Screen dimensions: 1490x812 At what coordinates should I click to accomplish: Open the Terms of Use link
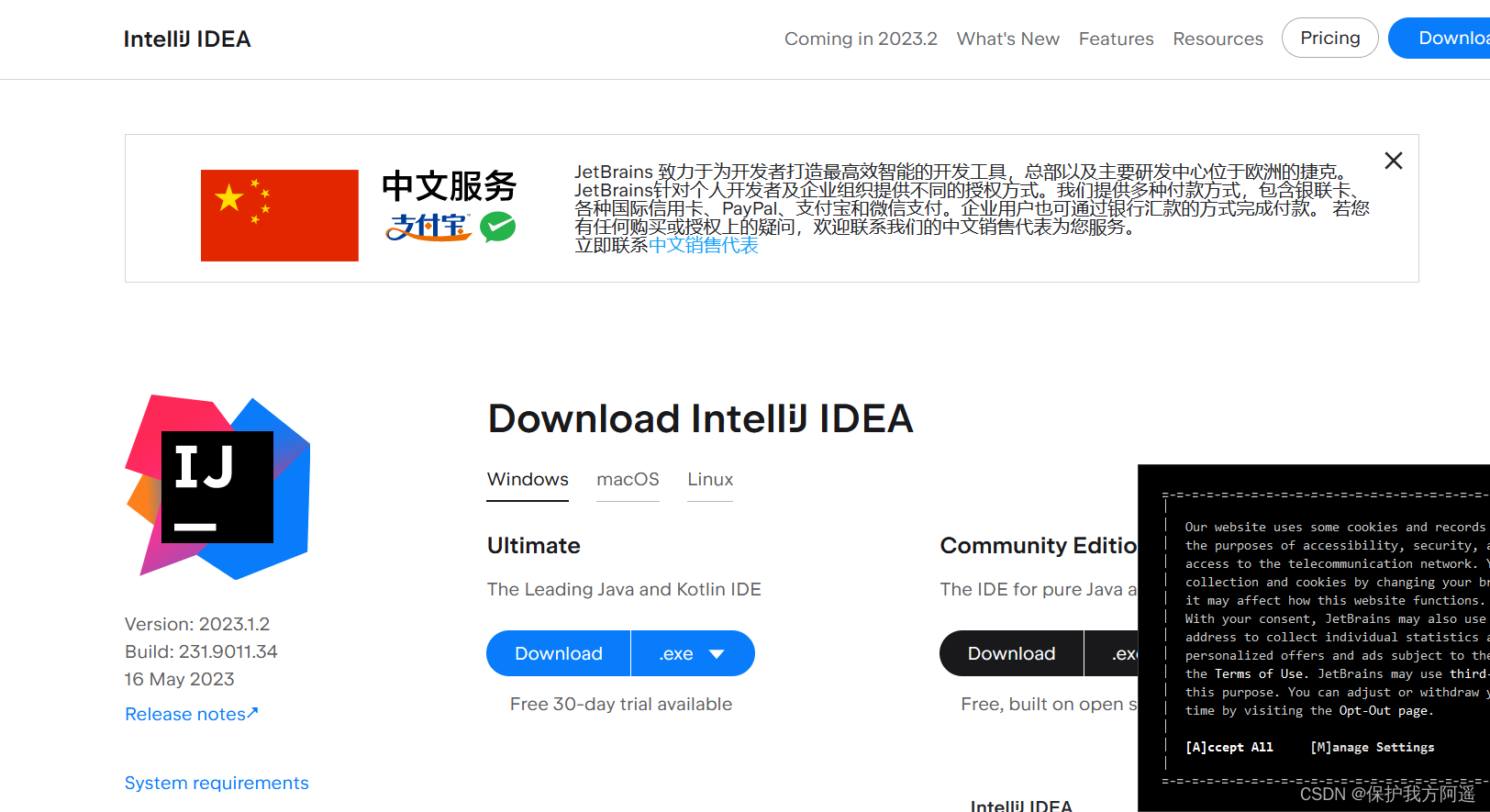[1259, 674]
